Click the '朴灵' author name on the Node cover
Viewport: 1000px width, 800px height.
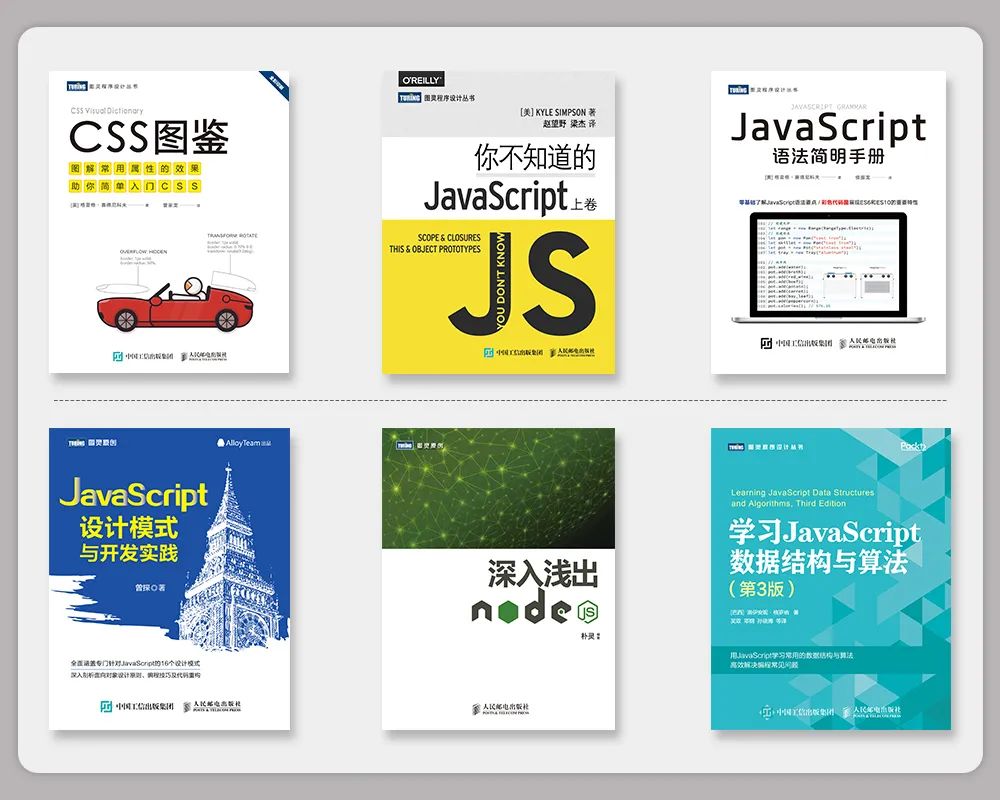point(587,636)
